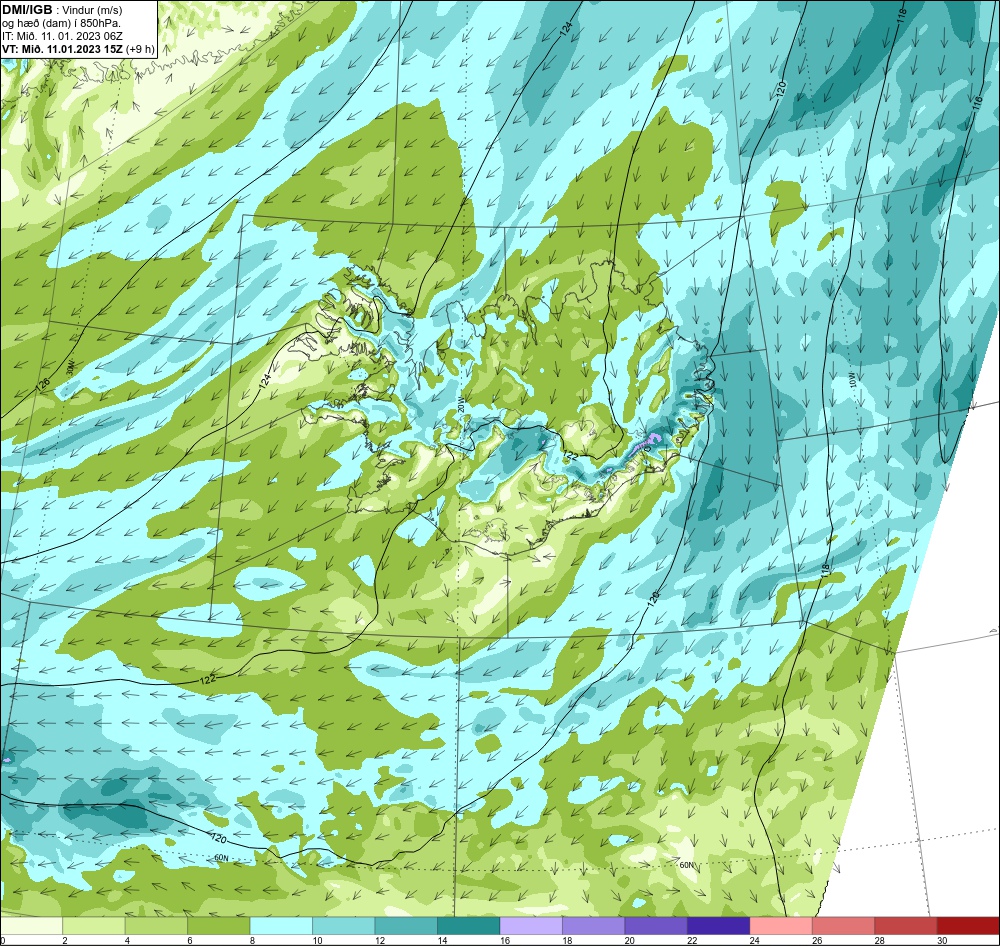Click the 'IT: Mið. 11. 01. 2023 06Z' line

click(64, 36)
